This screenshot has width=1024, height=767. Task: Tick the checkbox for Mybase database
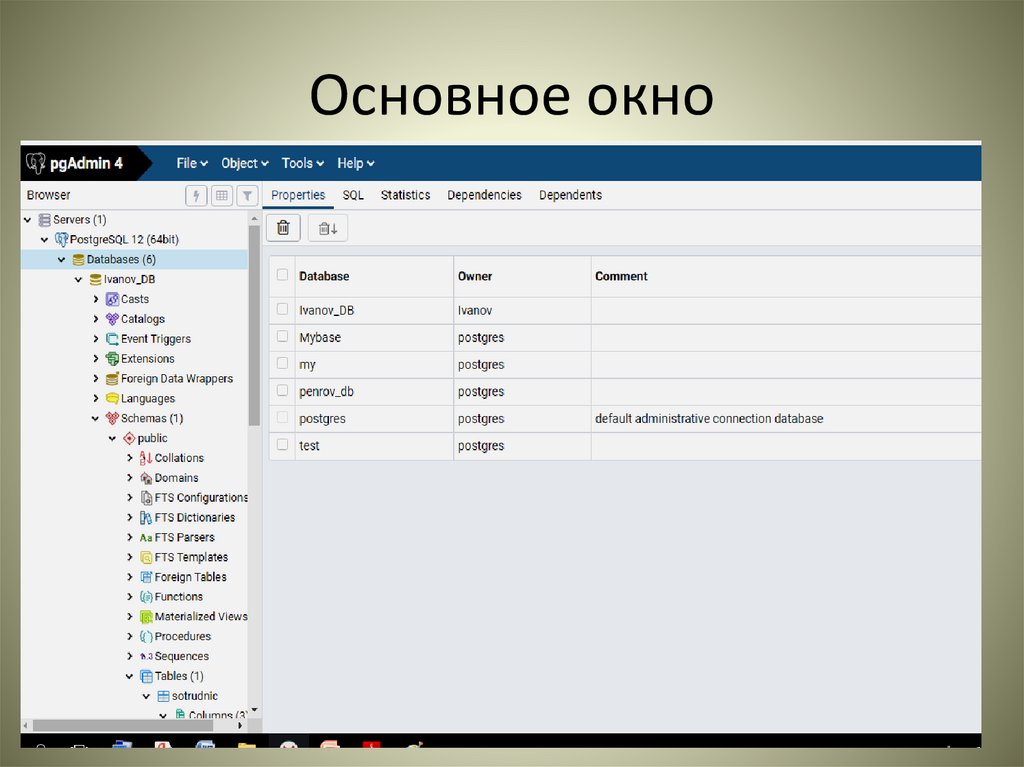tap(282, 337)
